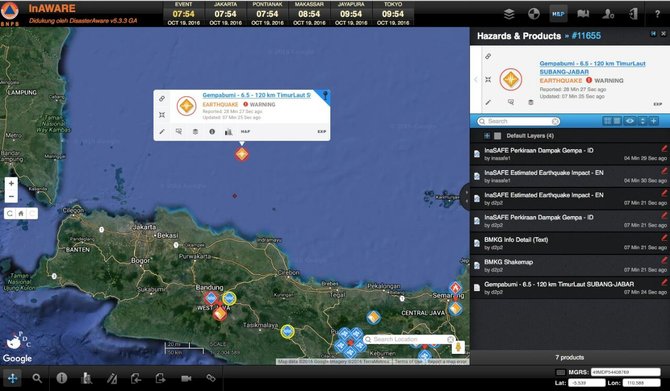This screenshot has height=391, width=670.
Task: Collapse the side panel using the edge handle
Action: pos(466,197)
